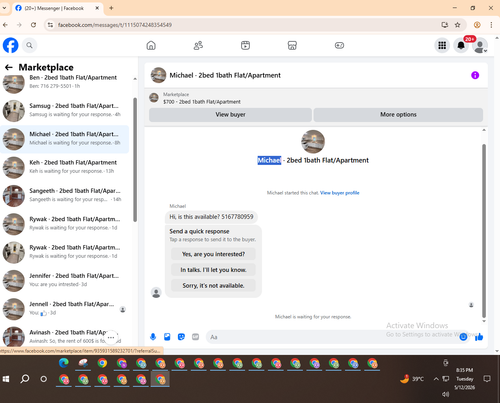Open the Windows notification center icon

click(x=487, y=379)
